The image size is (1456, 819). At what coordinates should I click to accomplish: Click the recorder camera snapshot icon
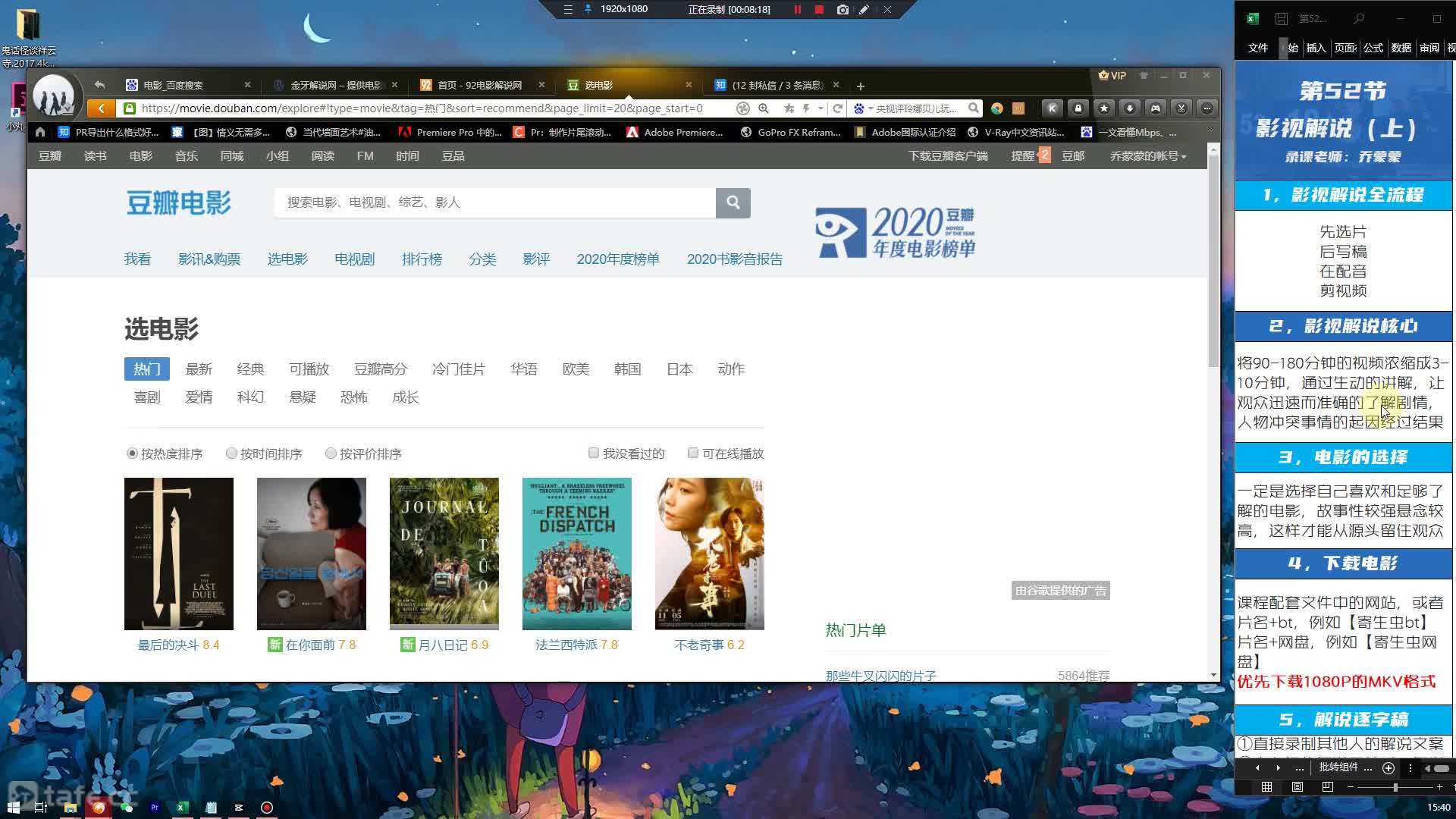(843, 9)
